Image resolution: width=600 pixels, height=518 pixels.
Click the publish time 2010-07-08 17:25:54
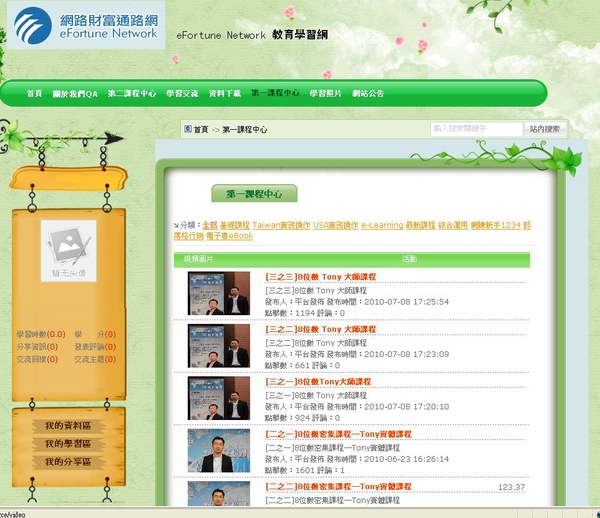click(407, 302)
